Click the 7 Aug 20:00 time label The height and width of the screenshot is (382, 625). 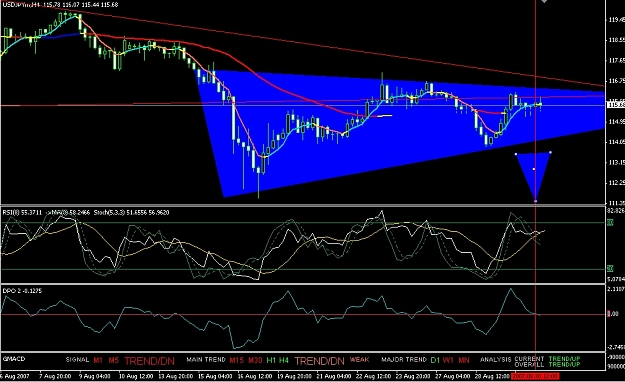click(55, 376)
